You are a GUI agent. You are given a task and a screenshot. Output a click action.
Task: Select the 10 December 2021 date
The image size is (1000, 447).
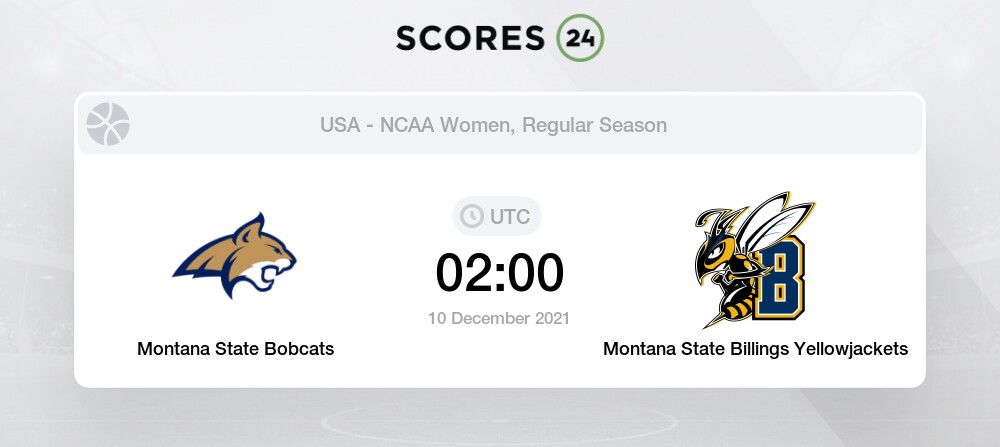pos(499,318)
